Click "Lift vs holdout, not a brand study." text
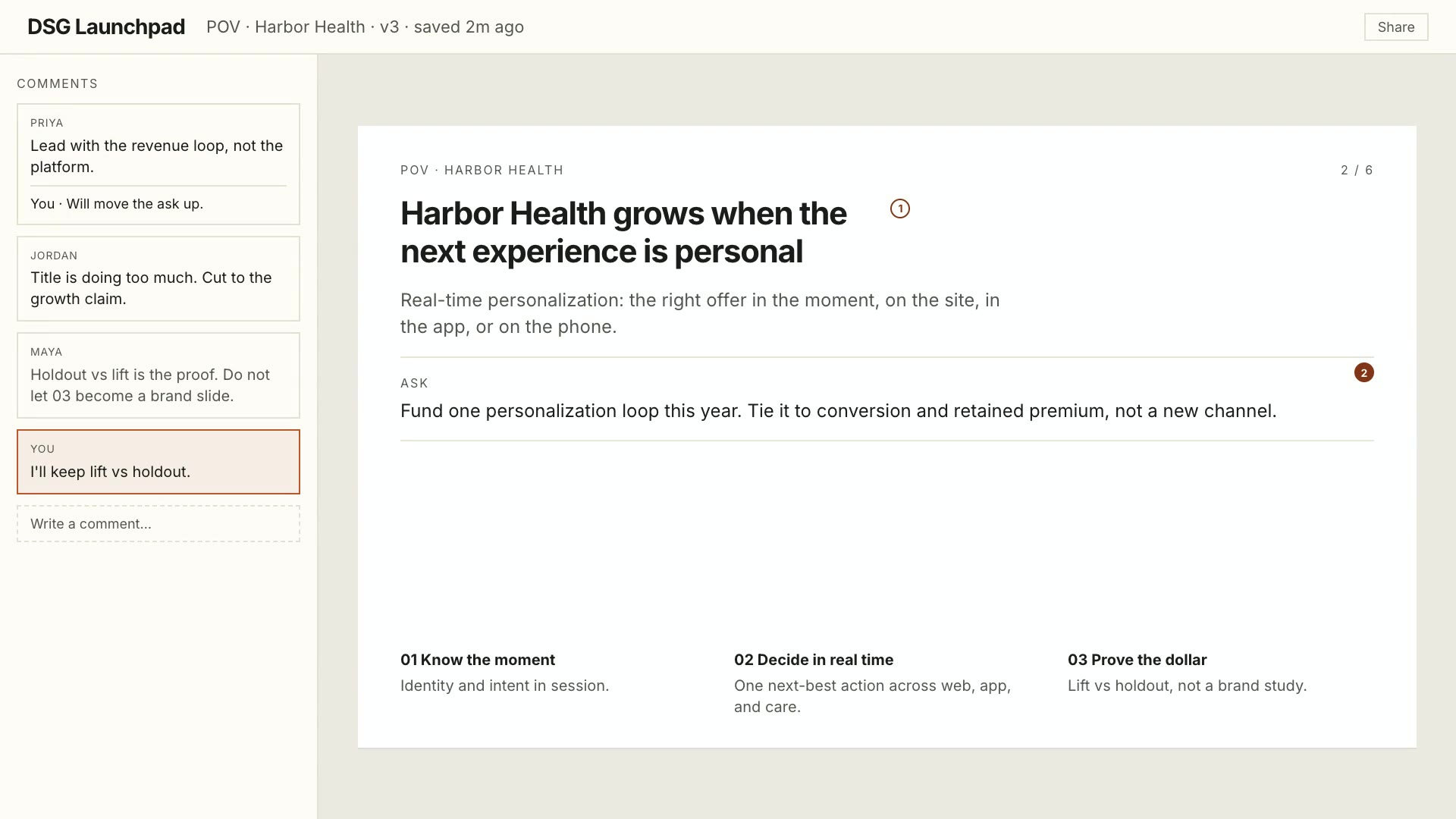Screen dimensions: 1456x819 pyautogui.click(x=1187, y=686)
